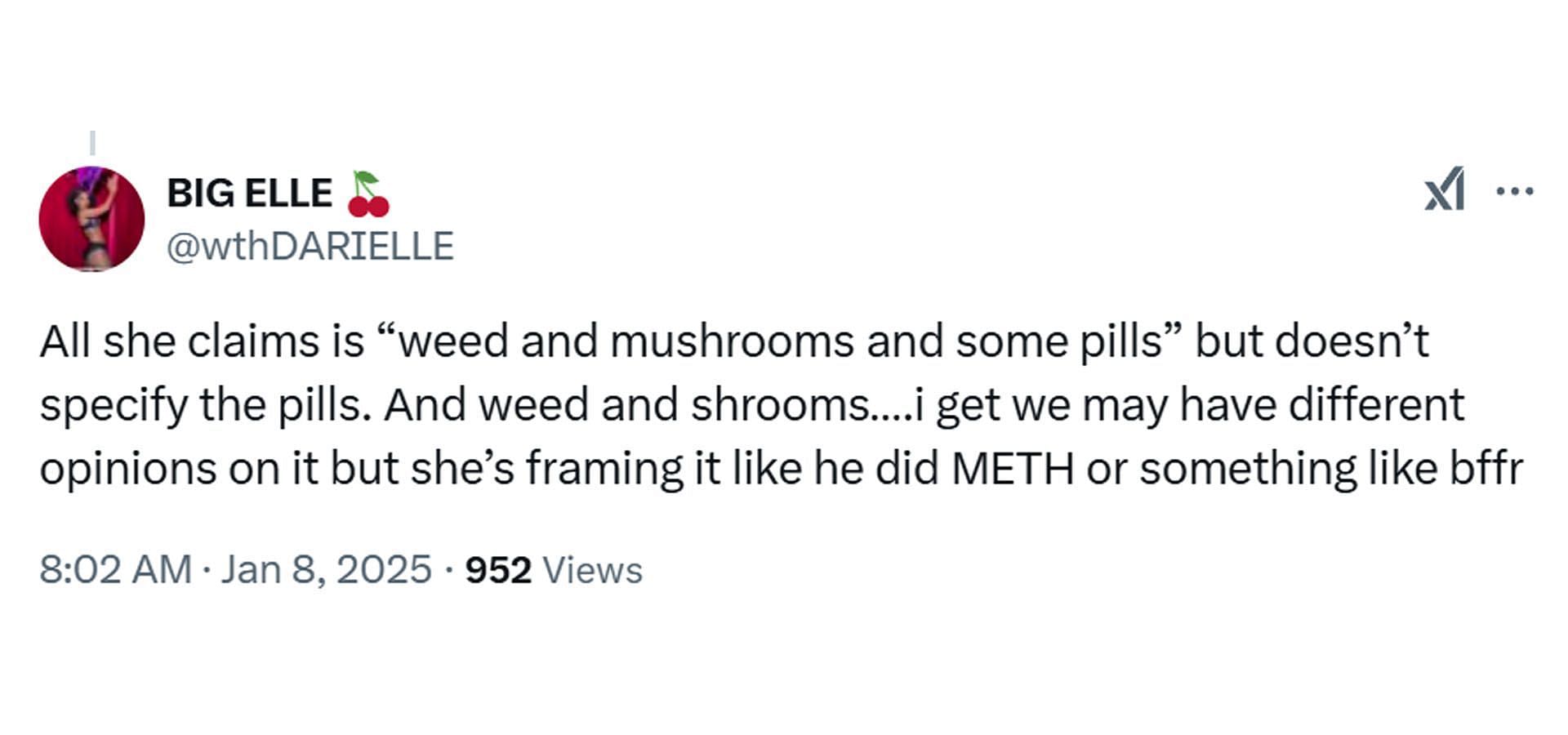Open BIG ELLE's round profile picture
Screen dimensions: 1568x735
click(x=91, y=219)
